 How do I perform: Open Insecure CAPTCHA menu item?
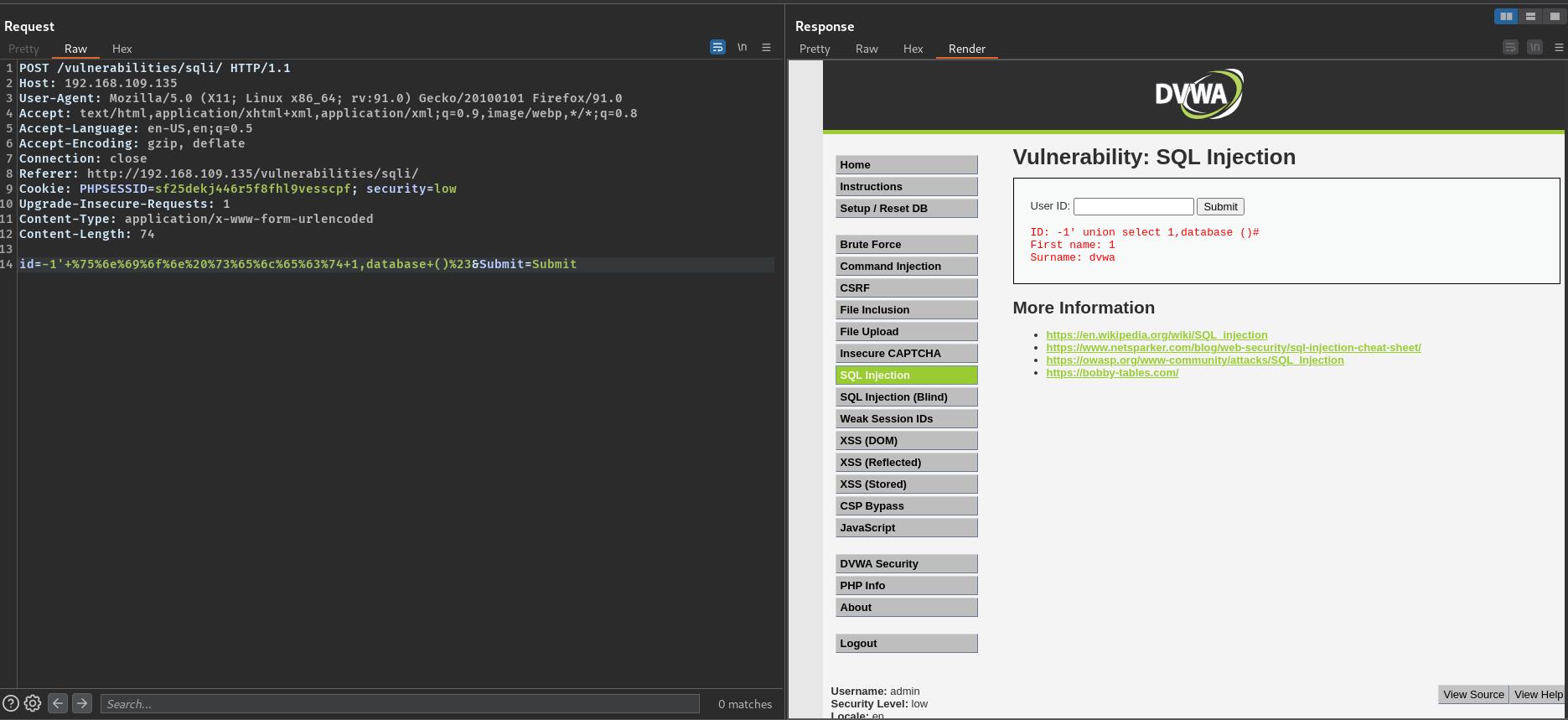[906, 354]
